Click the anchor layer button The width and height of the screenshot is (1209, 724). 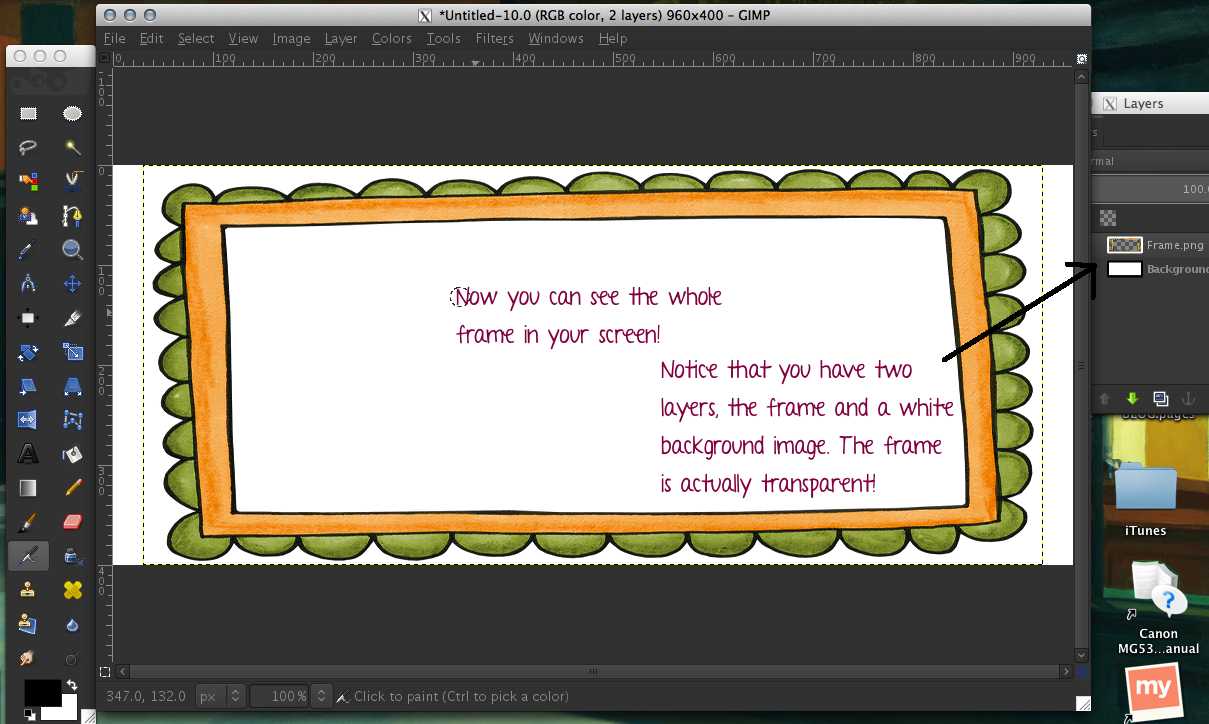[1187, 398]
